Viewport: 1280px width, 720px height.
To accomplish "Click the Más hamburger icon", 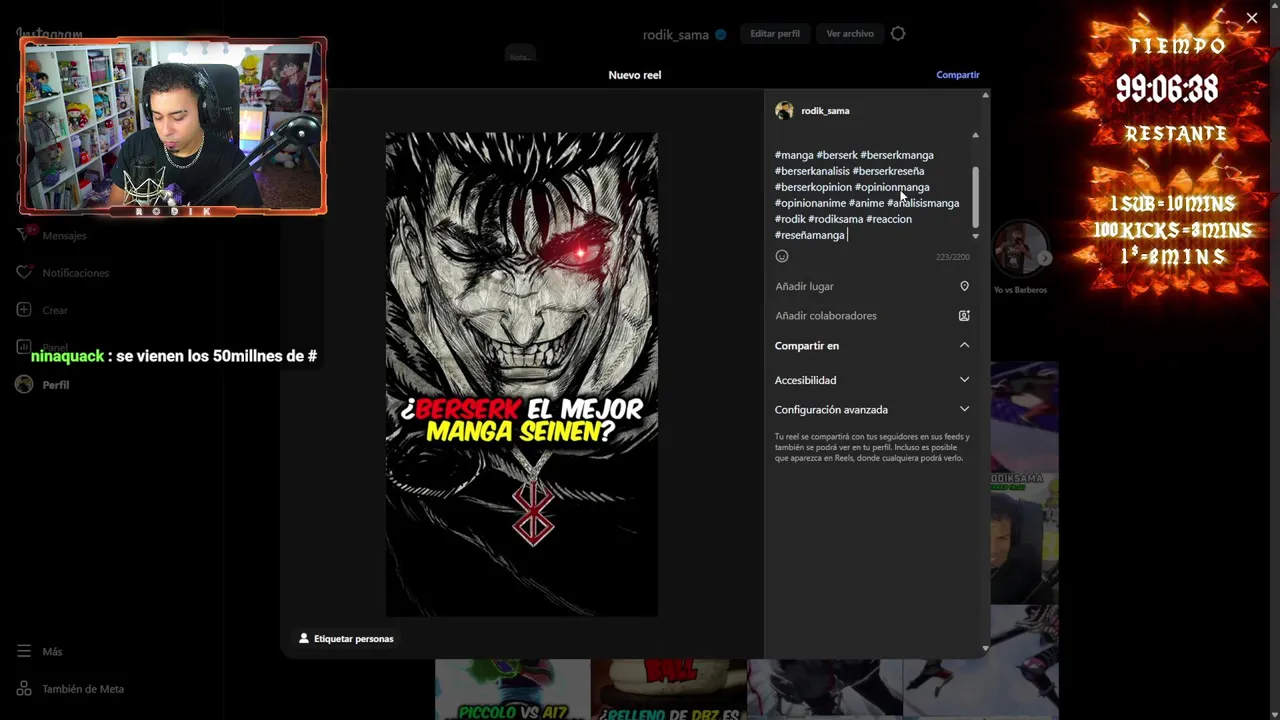I will tap(24, 651).
